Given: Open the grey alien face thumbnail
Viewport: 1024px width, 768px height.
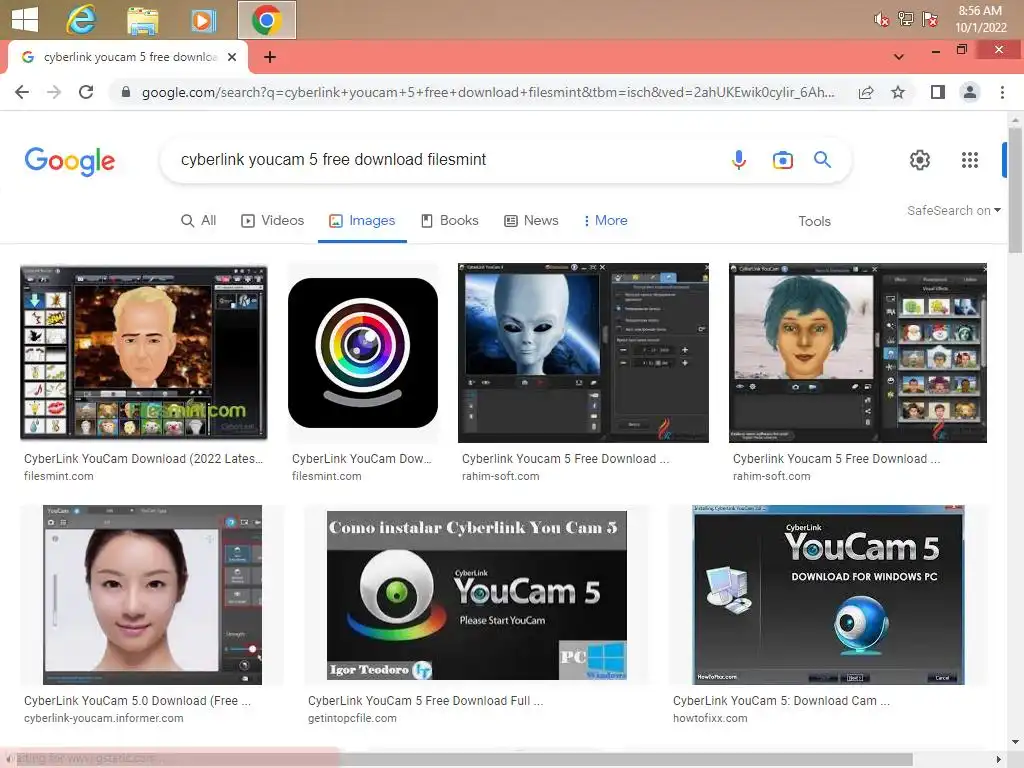Looking at the screenshot, I should pos(583,353).
